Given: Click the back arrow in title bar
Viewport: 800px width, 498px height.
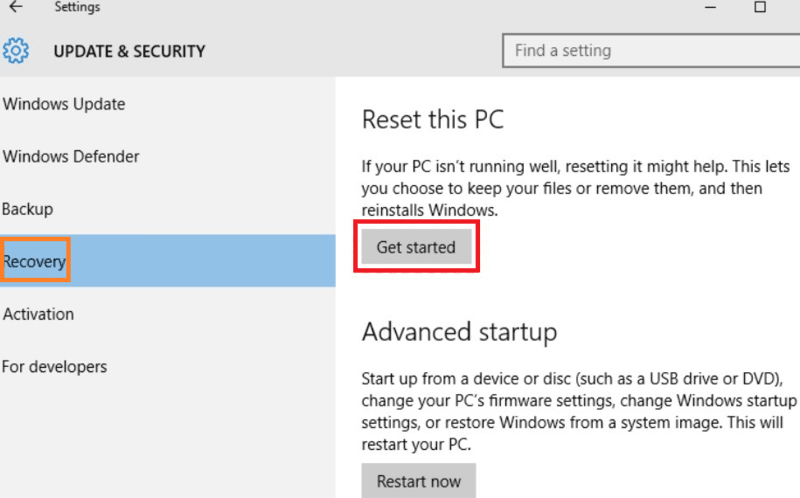Looking at the screenshot, I should click(x=15, y=7).
